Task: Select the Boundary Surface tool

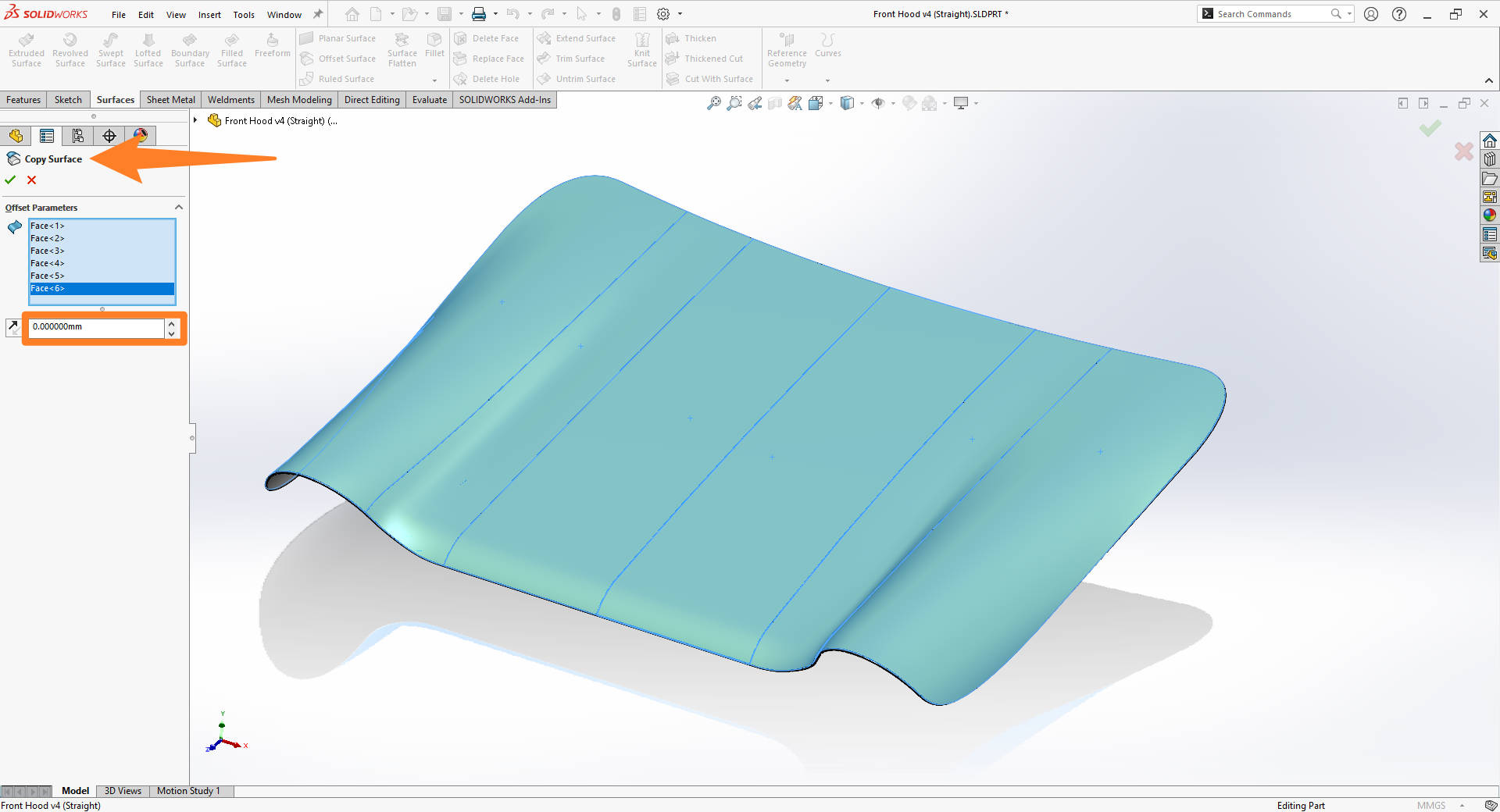Action: [x=190, y=49]
